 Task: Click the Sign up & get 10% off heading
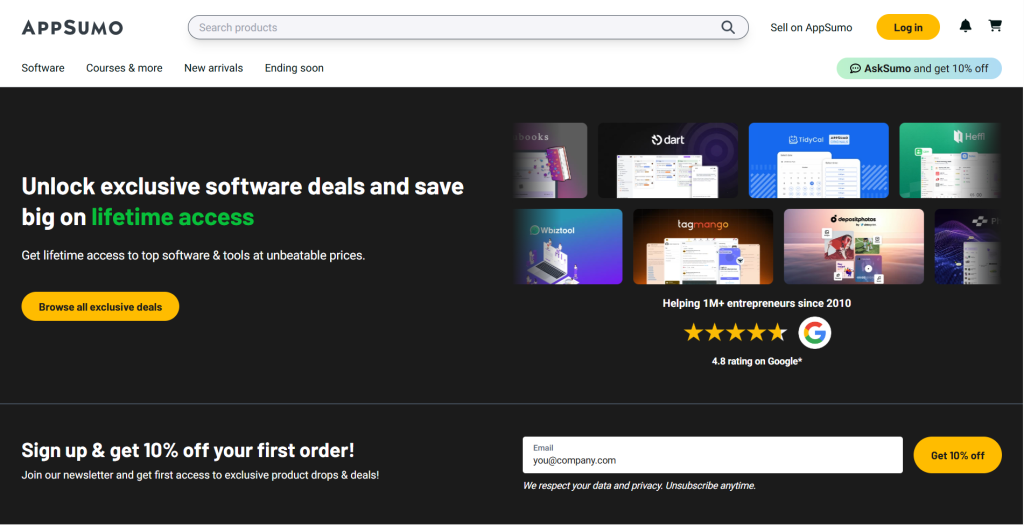[188, 450]
